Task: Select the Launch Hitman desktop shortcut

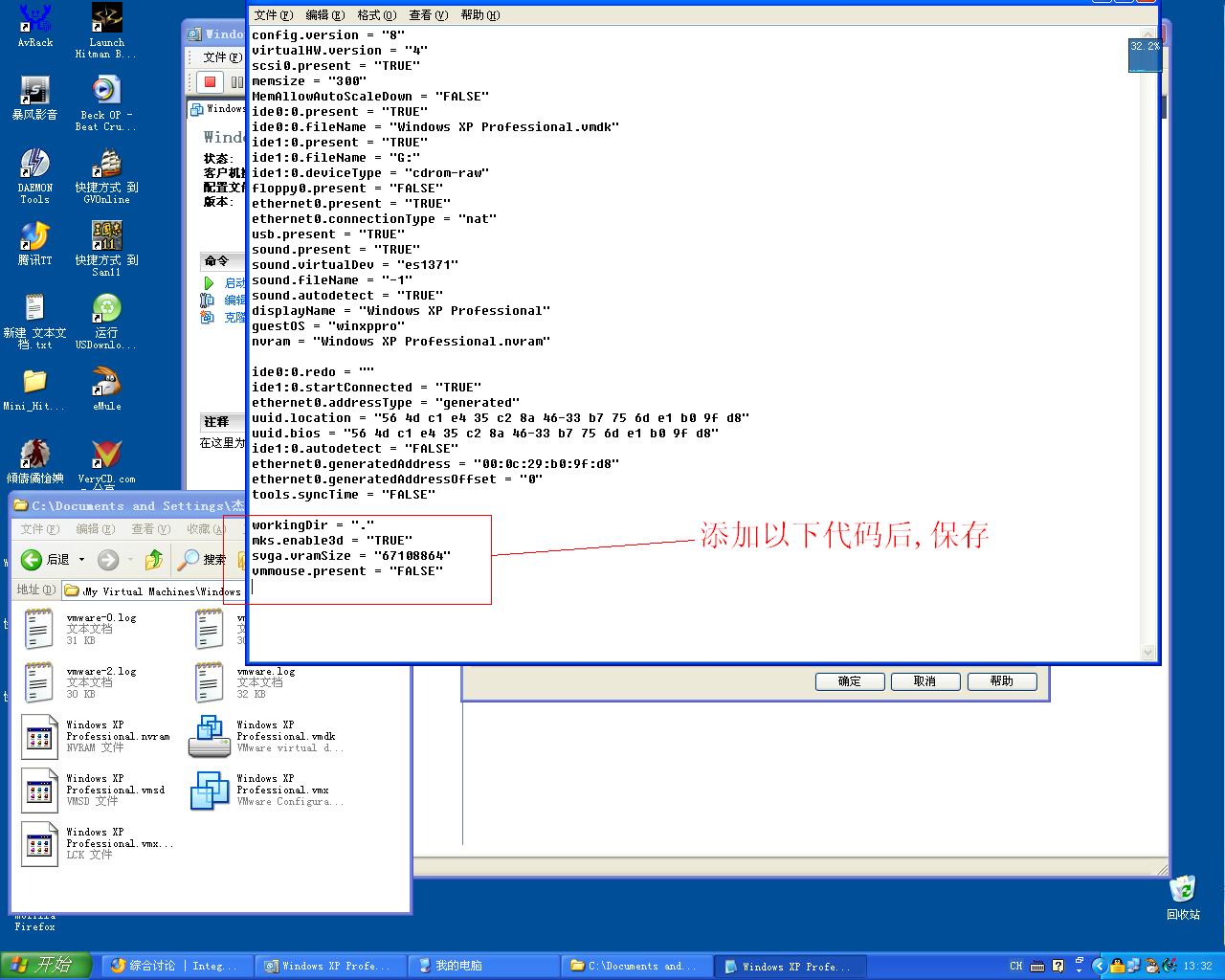Action: click(x=106, y=31)
